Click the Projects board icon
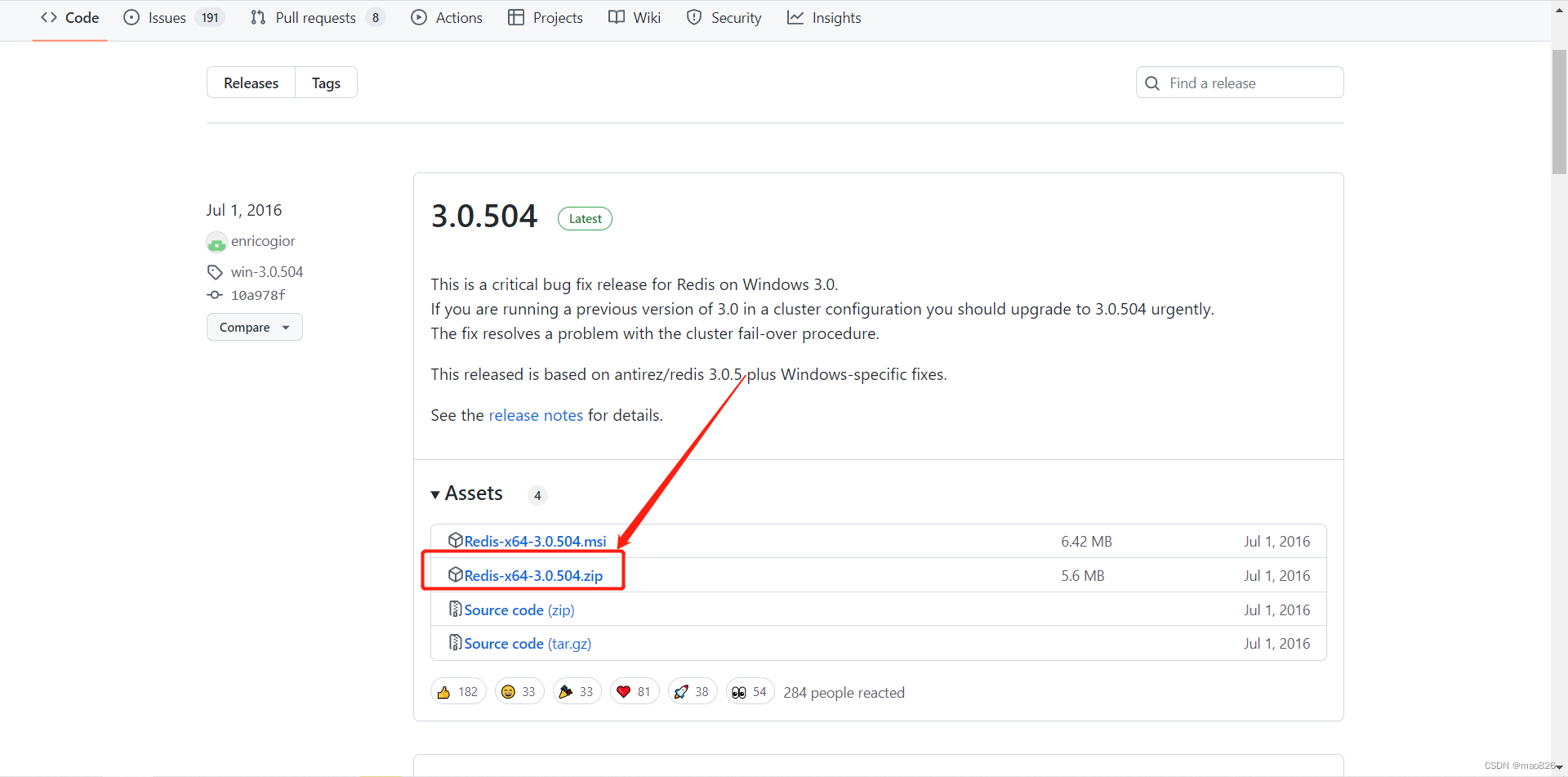1568x777 pixels. [x=516, y=17]
